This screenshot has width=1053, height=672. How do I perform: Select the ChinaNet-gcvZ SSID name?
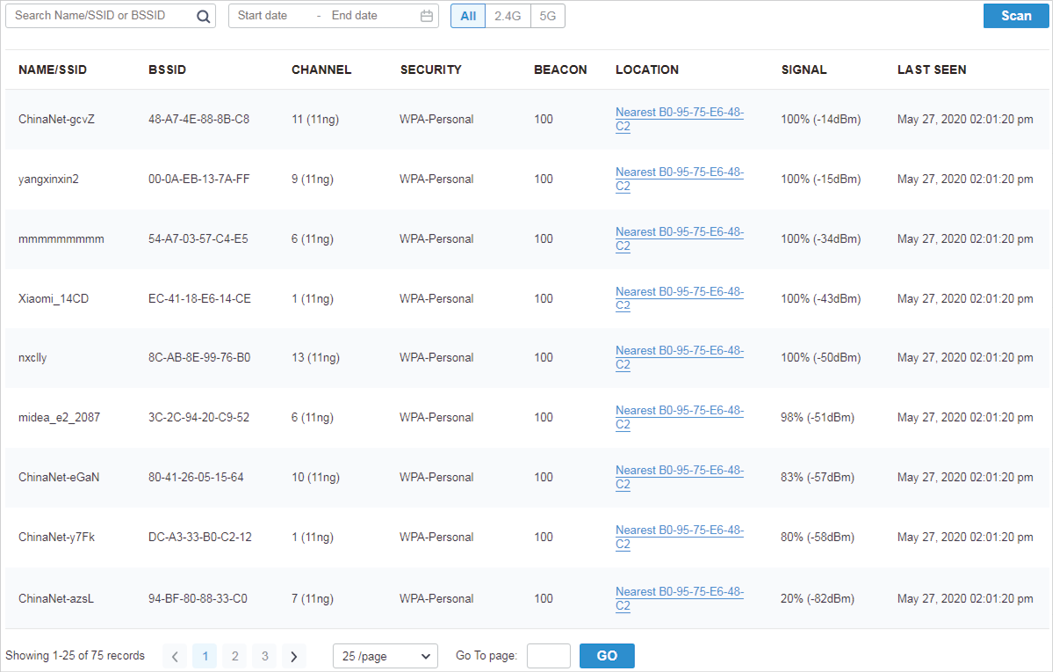(56, 119)
